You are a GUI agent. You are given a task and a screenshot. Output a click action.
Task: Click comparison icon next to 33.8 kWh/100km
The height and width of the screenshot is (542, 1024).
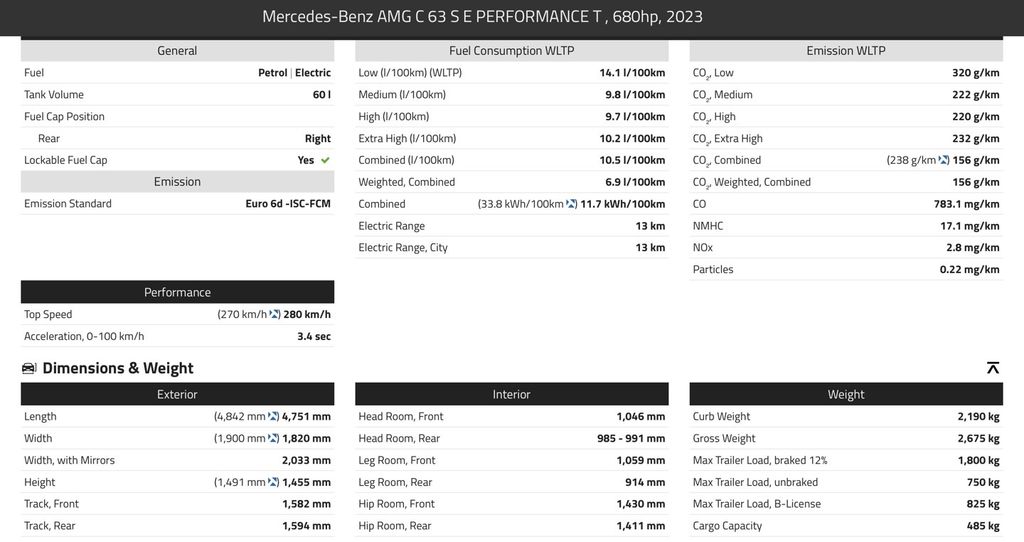click(x=571, y=204)
